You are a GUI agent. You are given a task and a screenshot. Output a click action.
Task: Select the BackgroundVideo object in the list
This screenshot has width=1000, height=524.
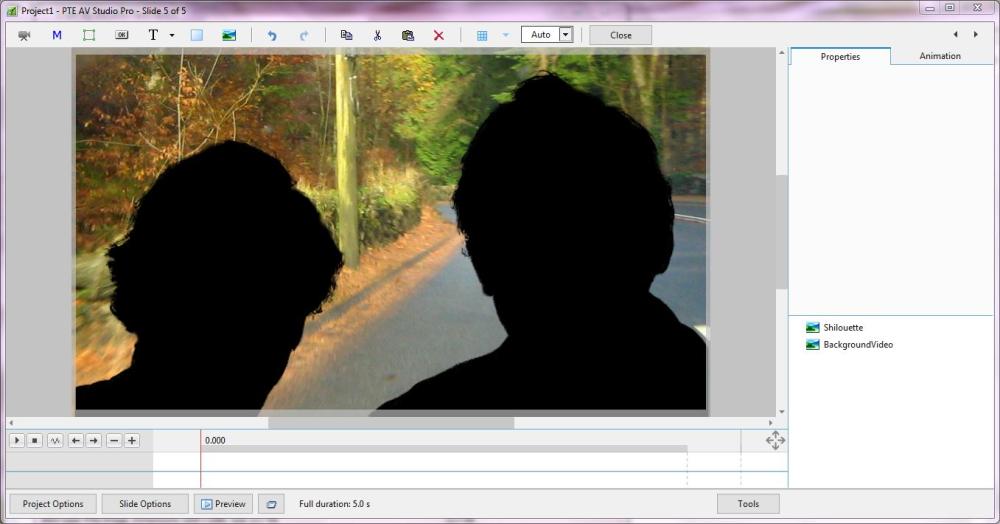tap(857, 345)
